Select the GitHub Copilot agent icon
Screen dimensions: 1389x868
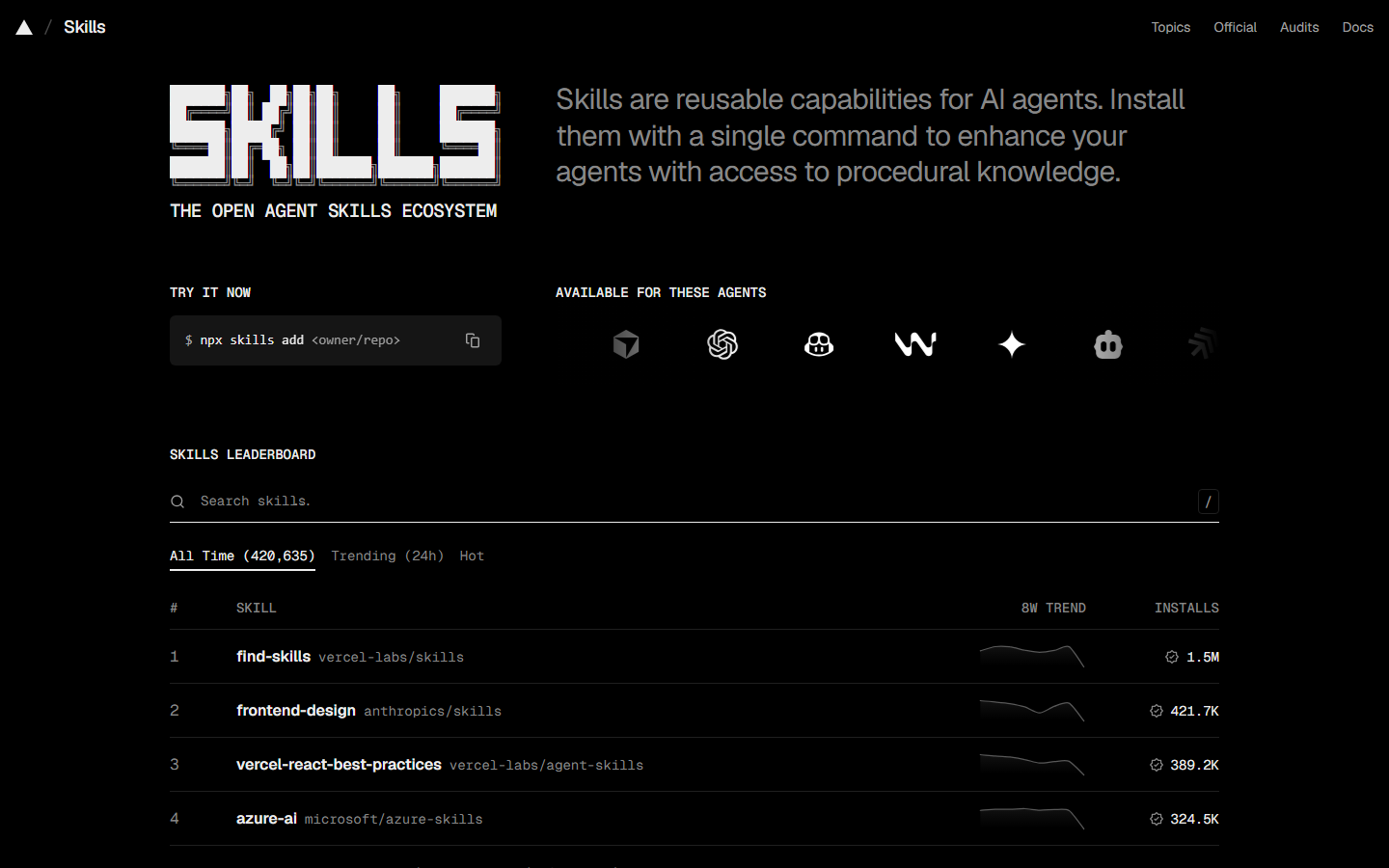tap(819, 344)
